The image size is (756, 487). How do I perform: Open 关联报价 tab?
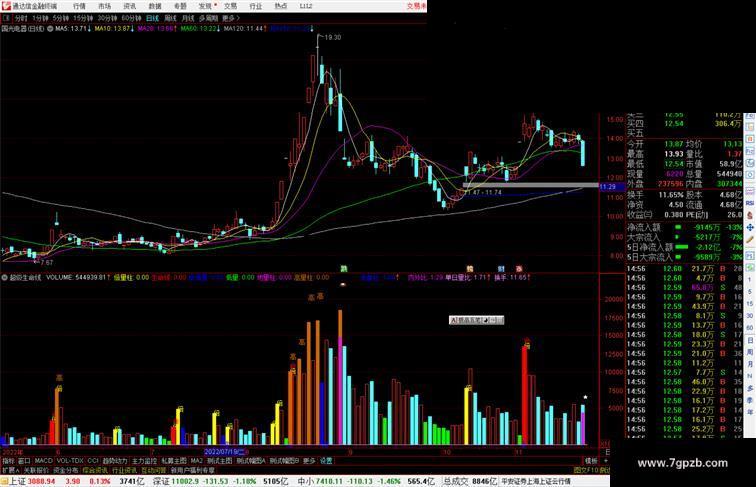[x=36, y=470]
